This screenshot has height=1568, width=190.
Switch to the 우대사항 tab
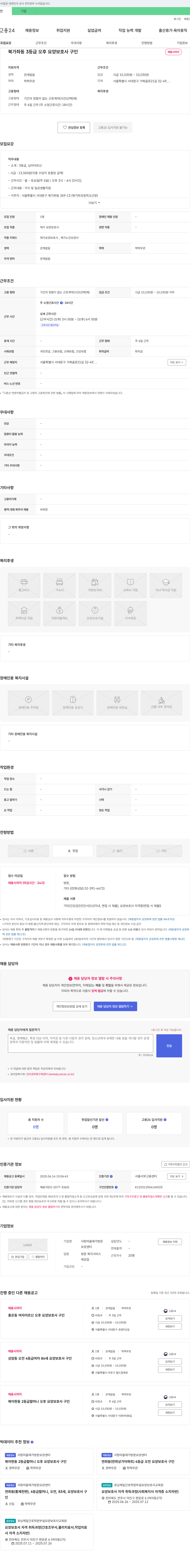pyautogui.click(x=76, y=43)
